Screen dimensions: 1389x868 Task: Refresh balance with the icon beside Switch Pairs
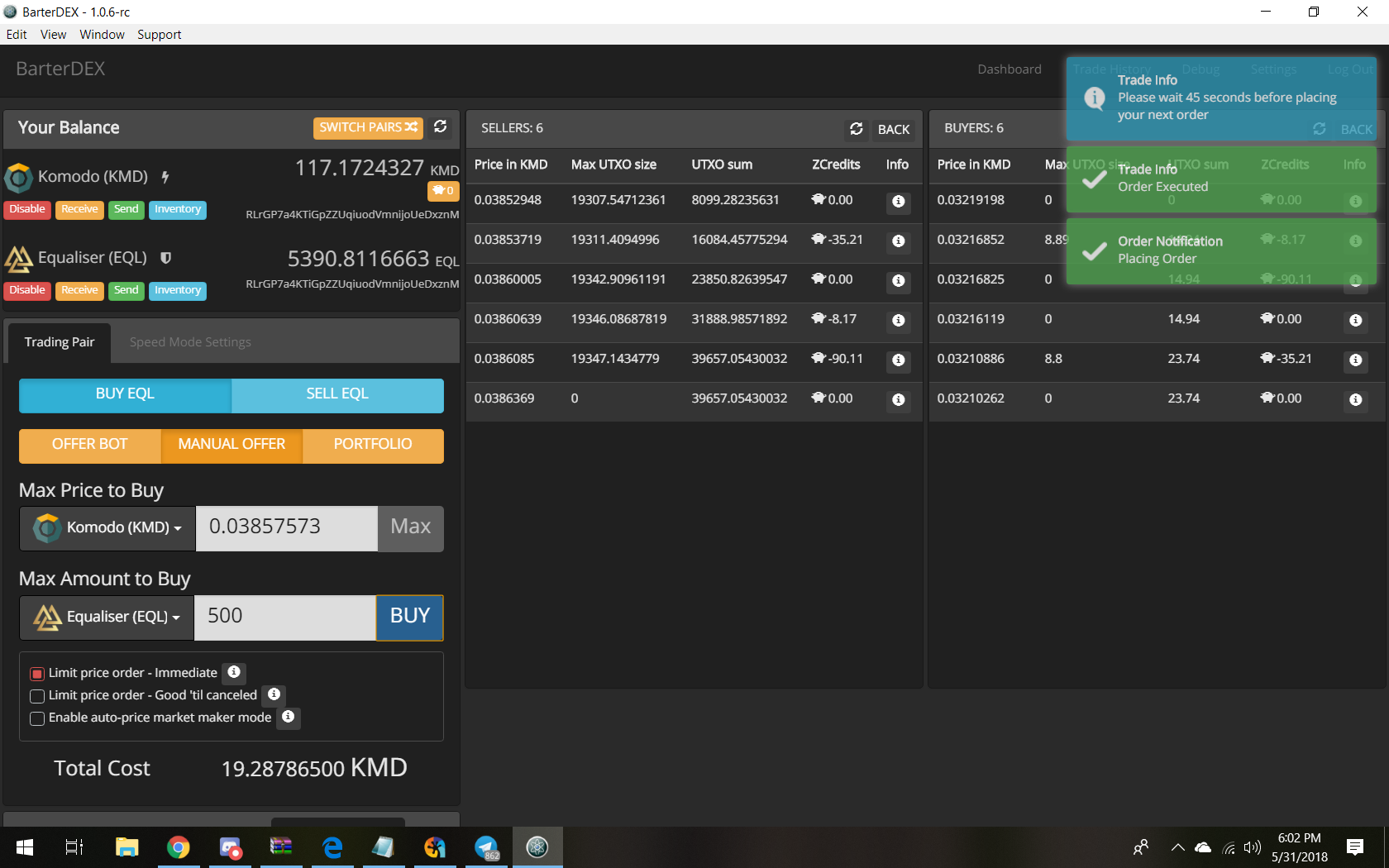440,126
